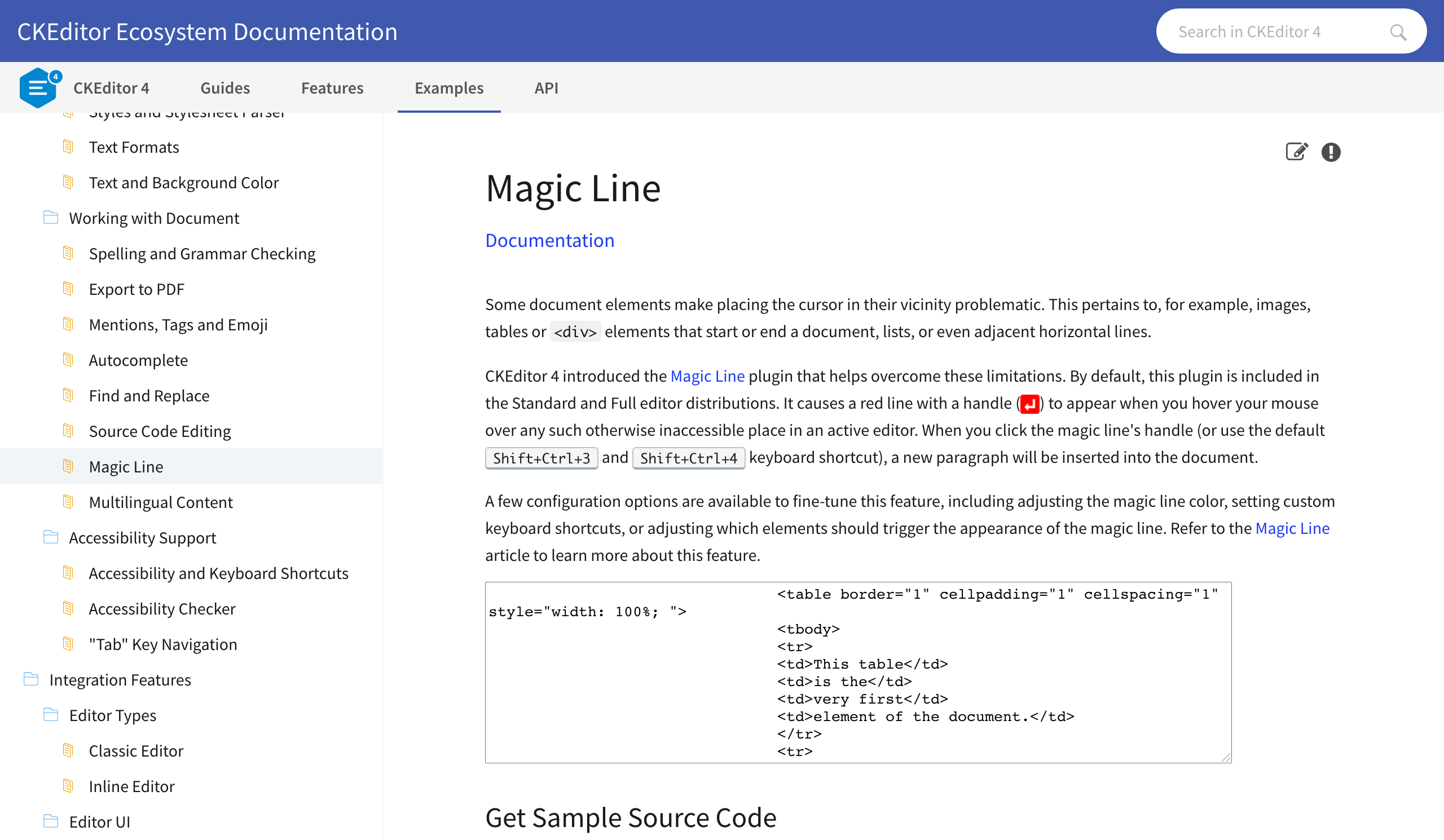Open Mentions, Tags and Emoji example
The width and height of the screenshot is (1444, 840).
coord(178,325)
